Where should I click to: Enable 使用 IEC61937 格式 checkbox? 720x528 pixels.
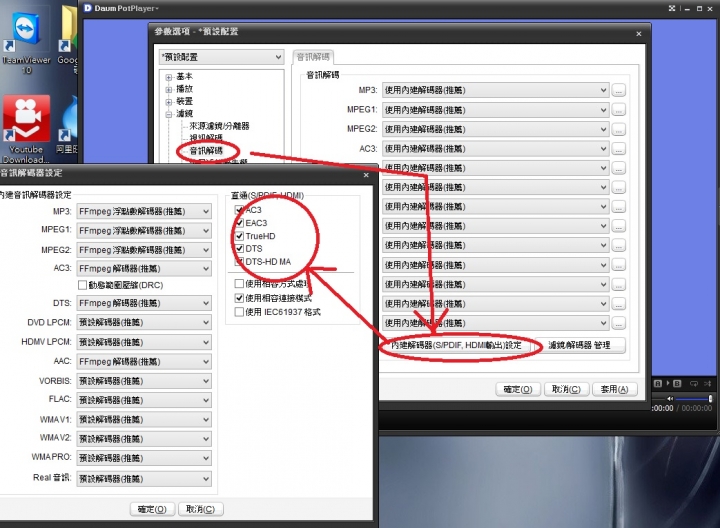pyautogui.click(x=239, y=312)
